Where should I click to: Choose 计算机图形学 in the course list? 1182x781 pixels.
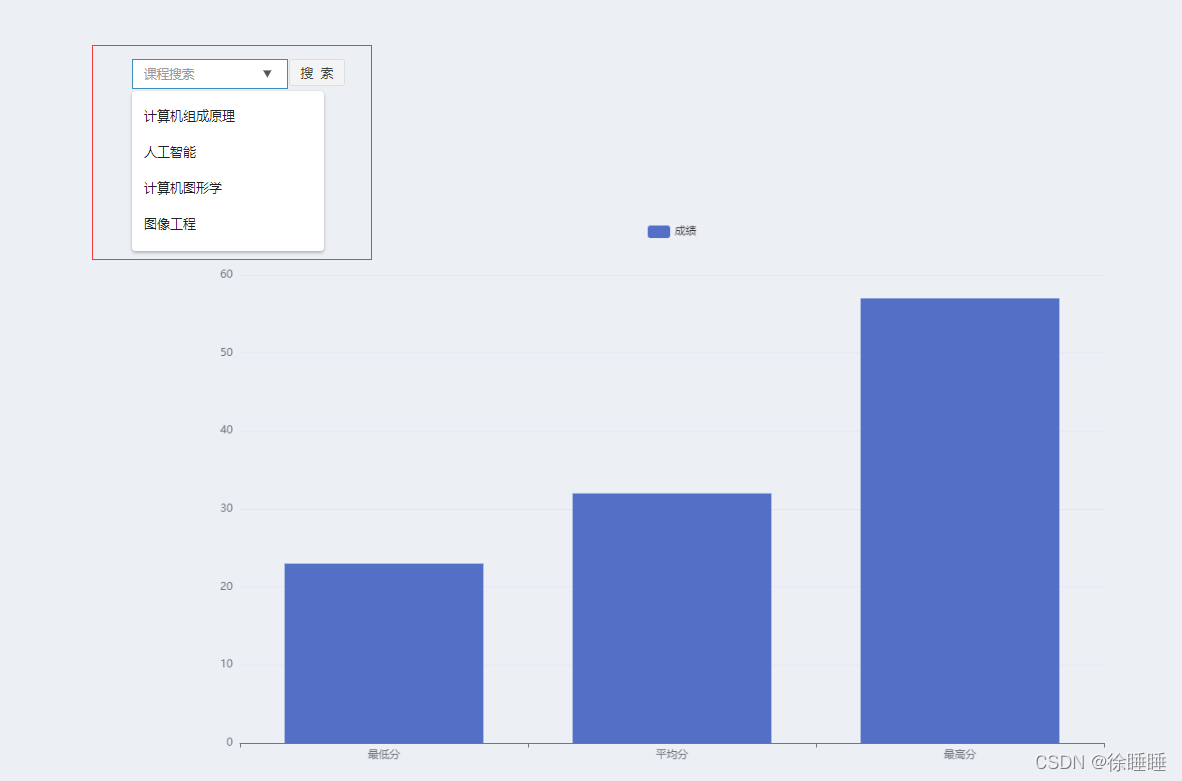pyautogui.click(x=228, y=188)
